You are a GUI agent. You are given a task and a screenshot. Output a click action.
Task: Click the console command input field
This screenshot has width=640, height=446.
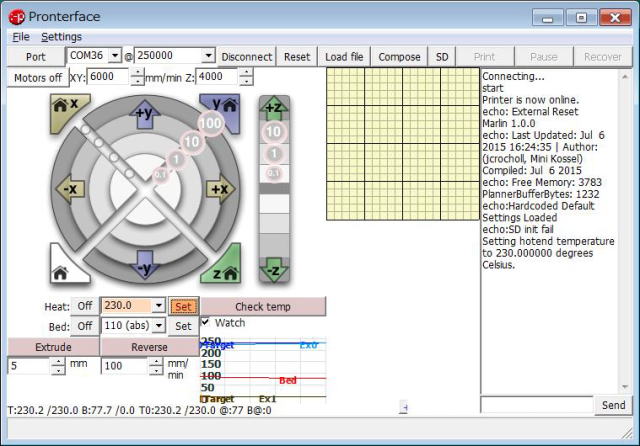[x=537, y=405]
